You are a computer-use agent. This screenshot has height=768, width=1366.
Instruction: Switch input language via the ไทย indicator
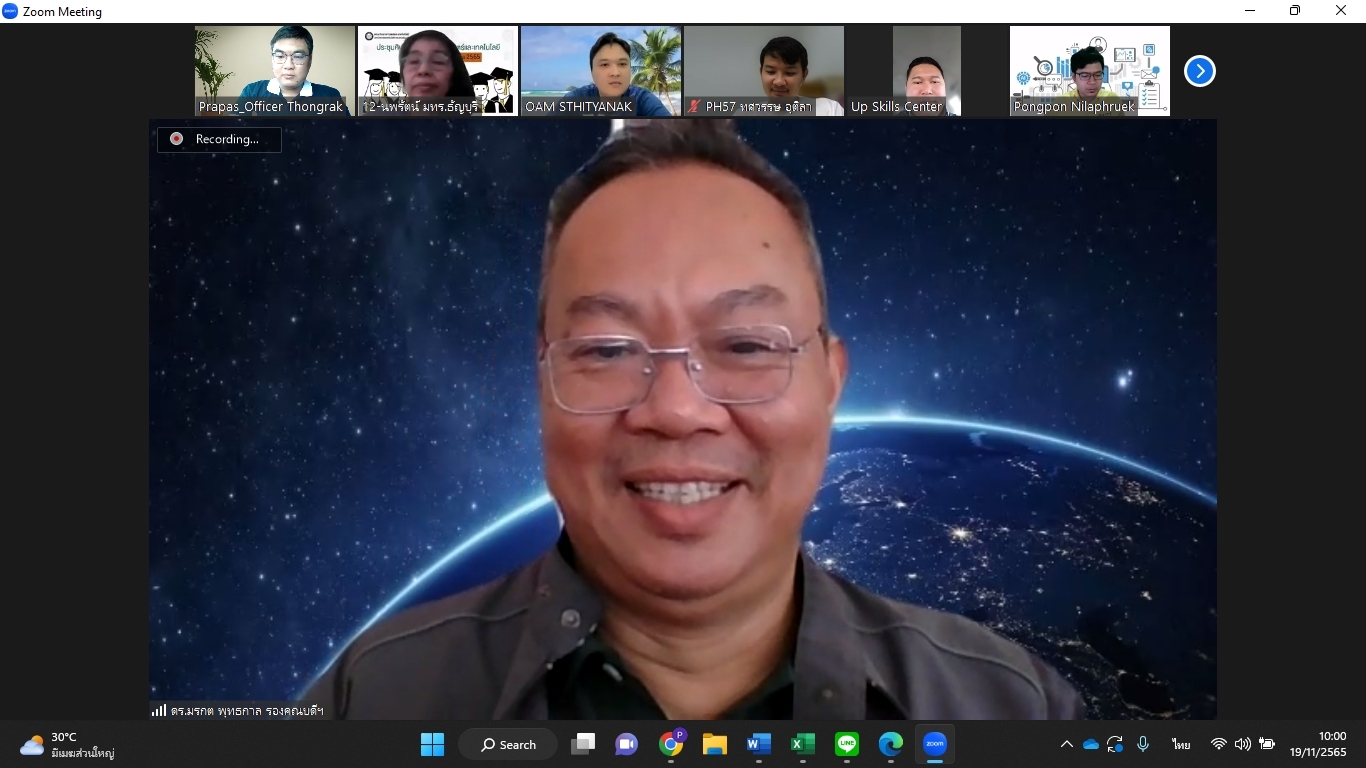tap(1182, 745)
